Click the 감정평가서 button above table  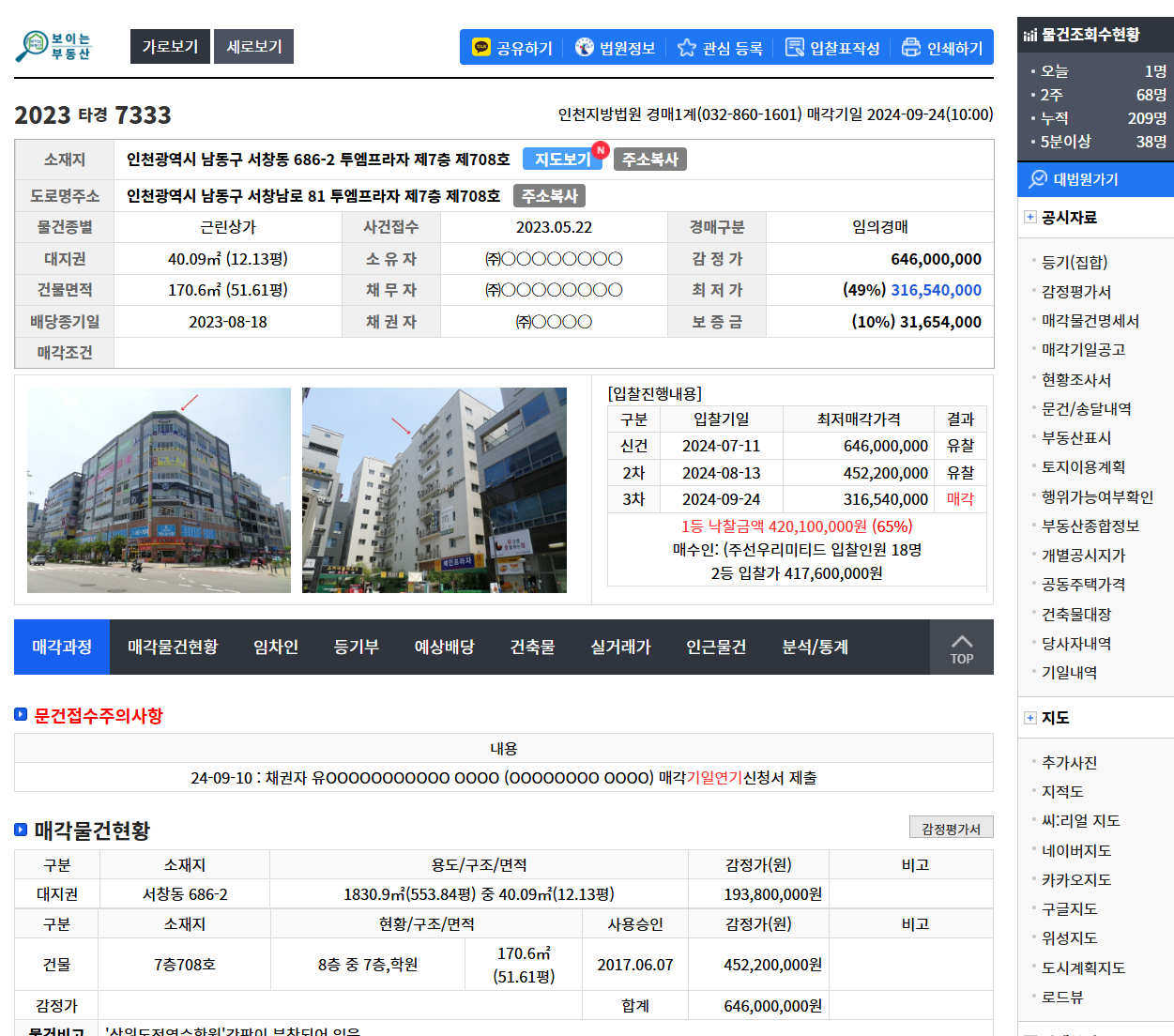pos(952,828)
